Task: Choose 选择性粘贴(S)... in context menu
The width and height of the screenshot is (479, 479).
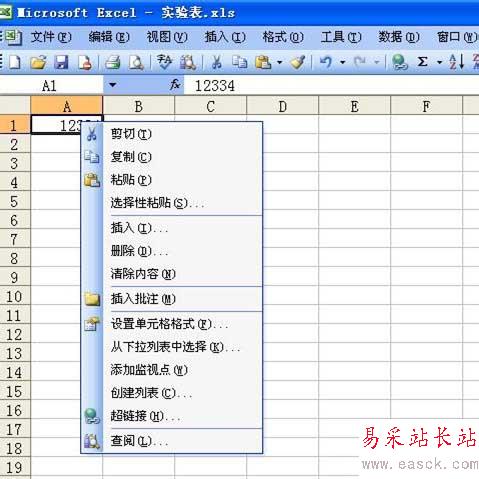Action: pos(172,203)
